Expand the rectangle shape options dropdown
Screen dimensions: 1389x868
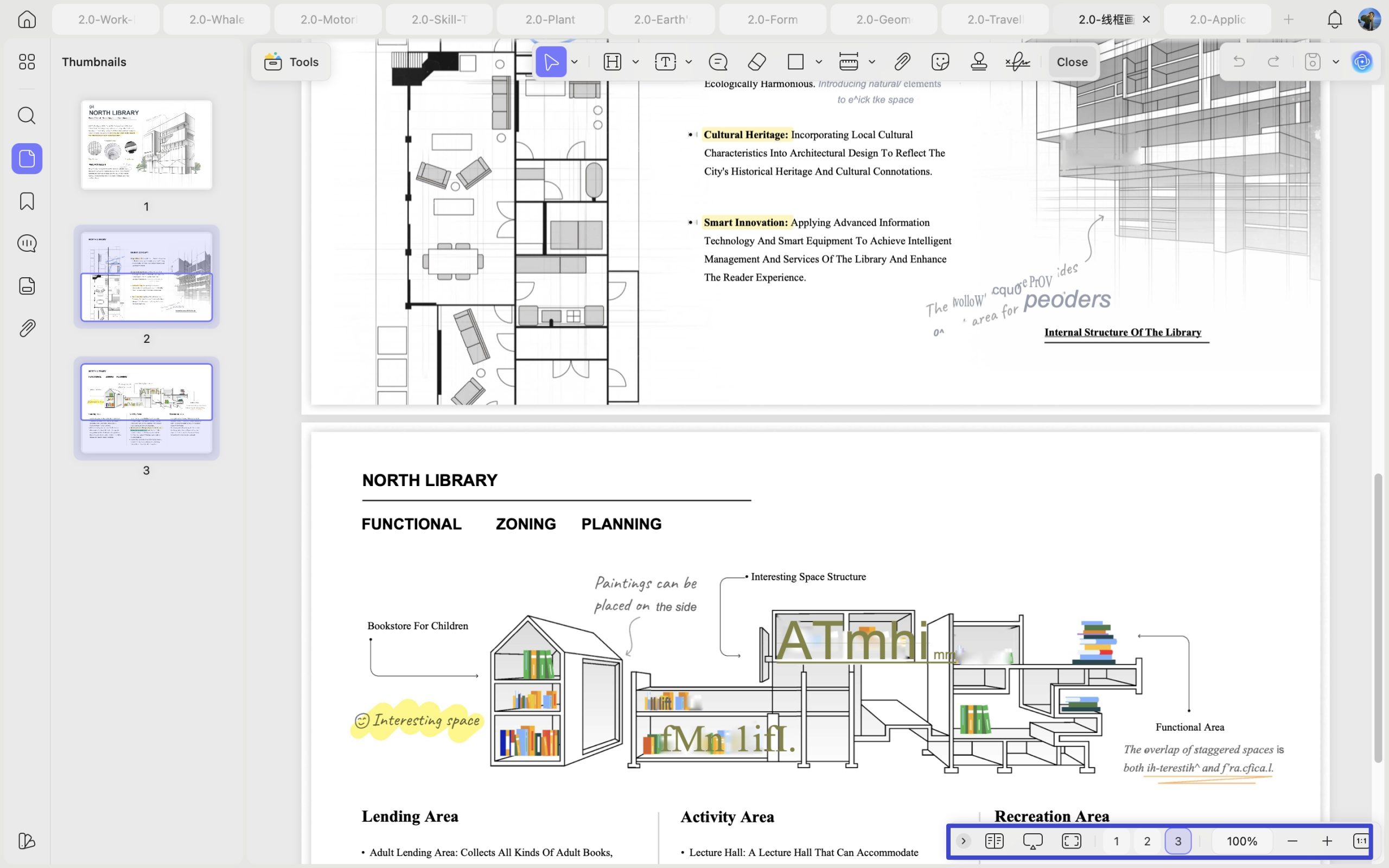819,62
